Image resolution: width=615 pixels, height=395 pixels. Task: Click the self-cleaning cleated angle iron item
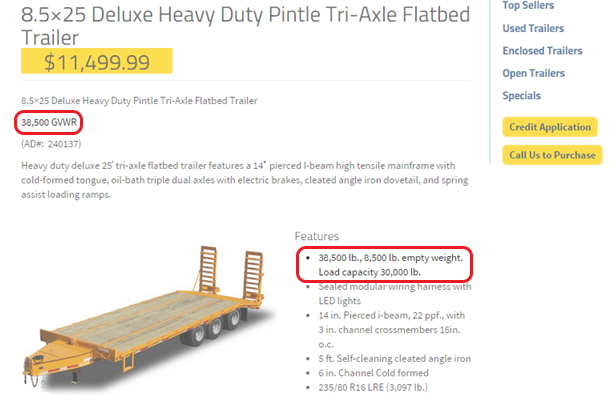[x=395, y=359]
